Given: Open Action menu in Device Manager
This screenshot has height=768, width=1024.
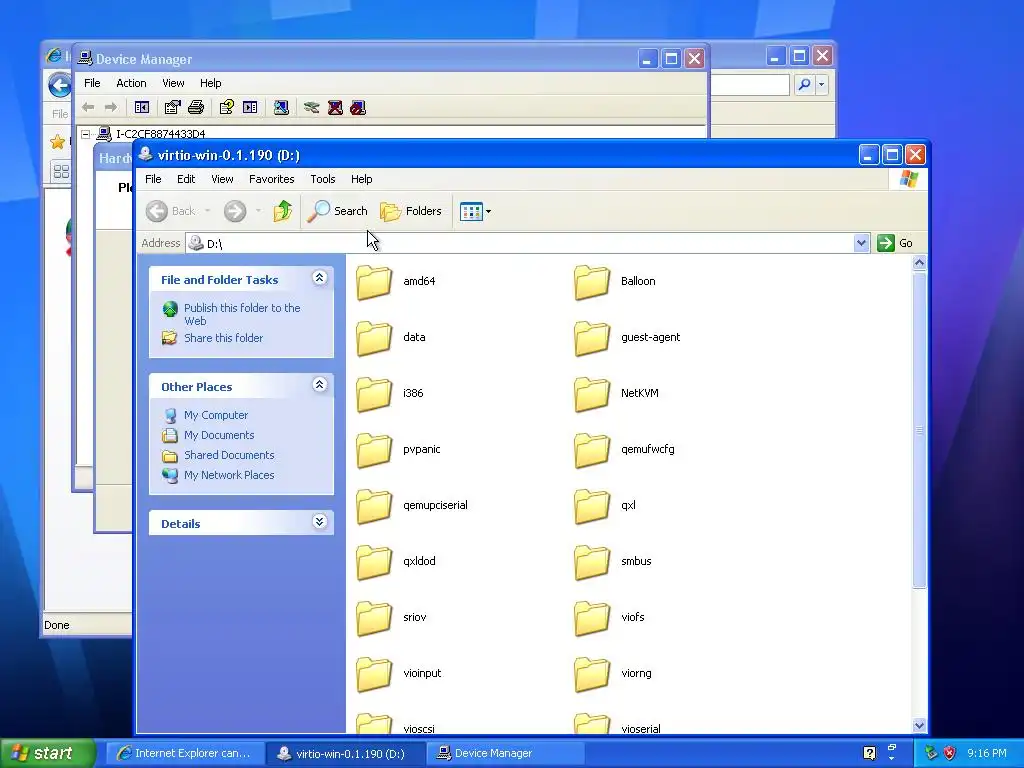Looking at the screenshot, I should click(x=131, y=83).
